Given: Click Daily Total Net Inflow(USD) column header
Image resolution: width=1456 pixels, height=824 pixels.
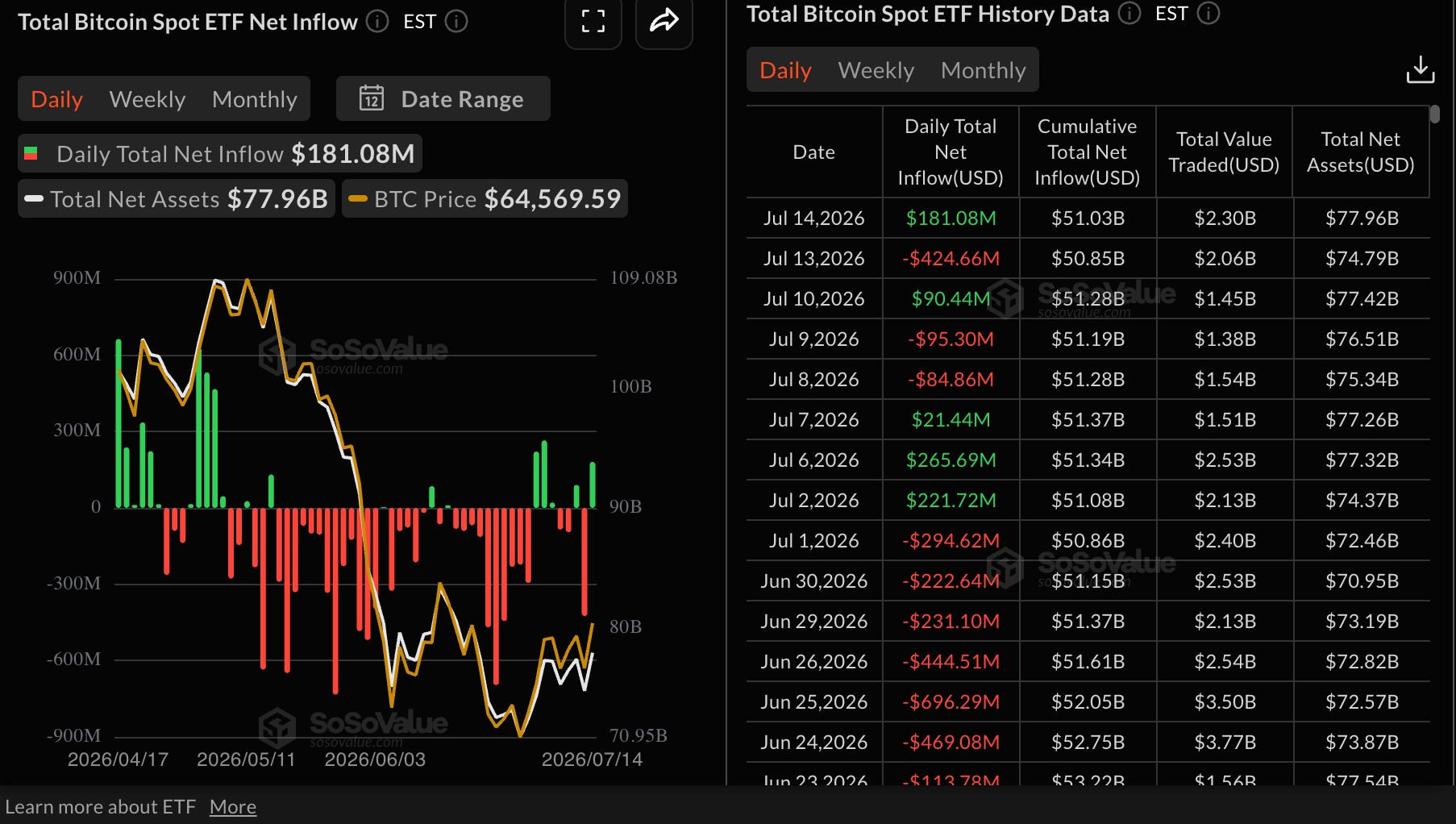Looking at the screenshot, I should coord(951,152).
